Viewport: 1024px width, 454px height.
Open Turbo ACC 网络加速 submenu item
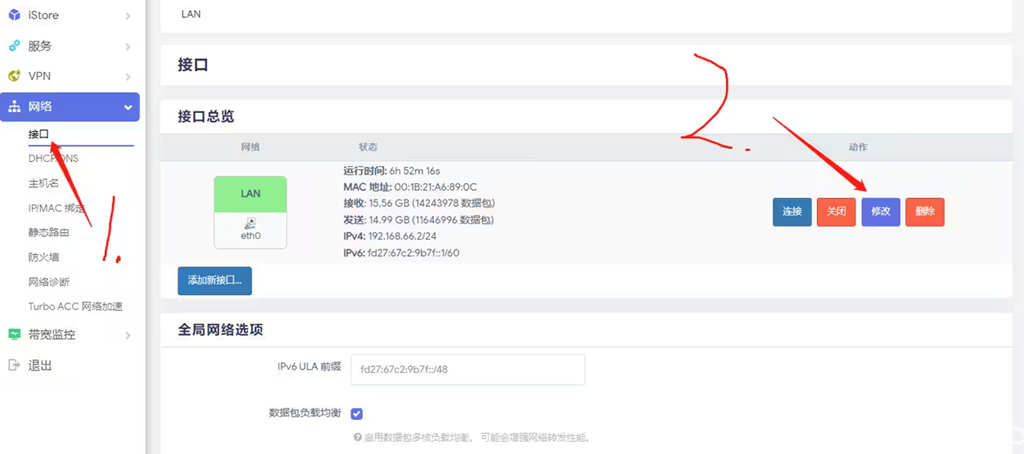[75, 306]
